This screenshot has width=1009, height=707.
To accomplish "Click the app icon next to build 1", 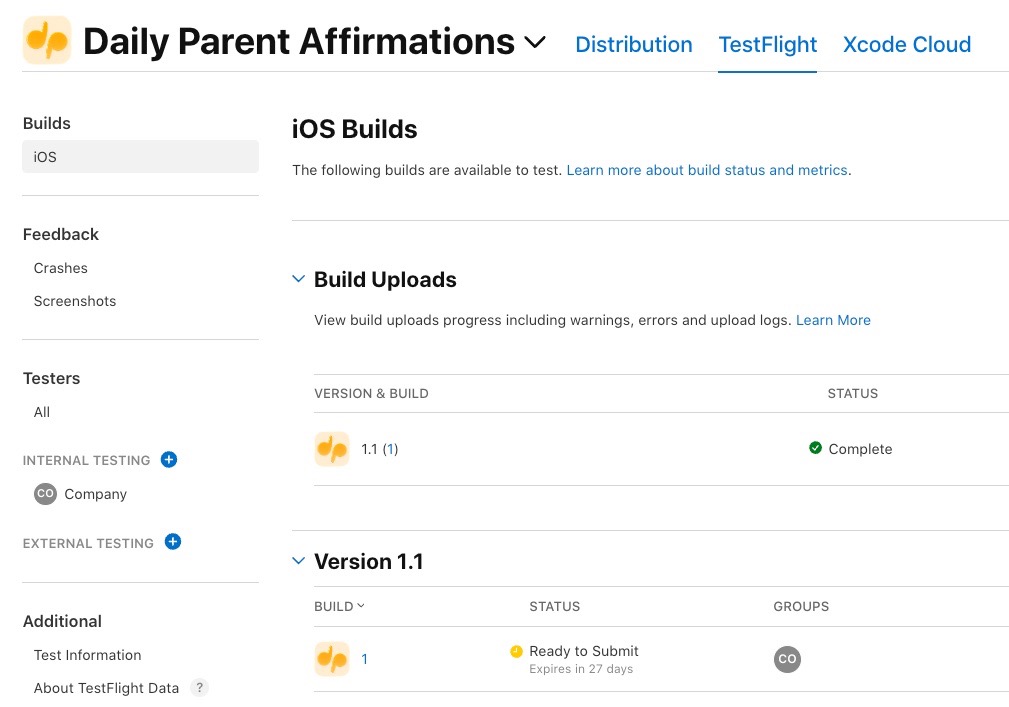I will click(x=331, y=658).
